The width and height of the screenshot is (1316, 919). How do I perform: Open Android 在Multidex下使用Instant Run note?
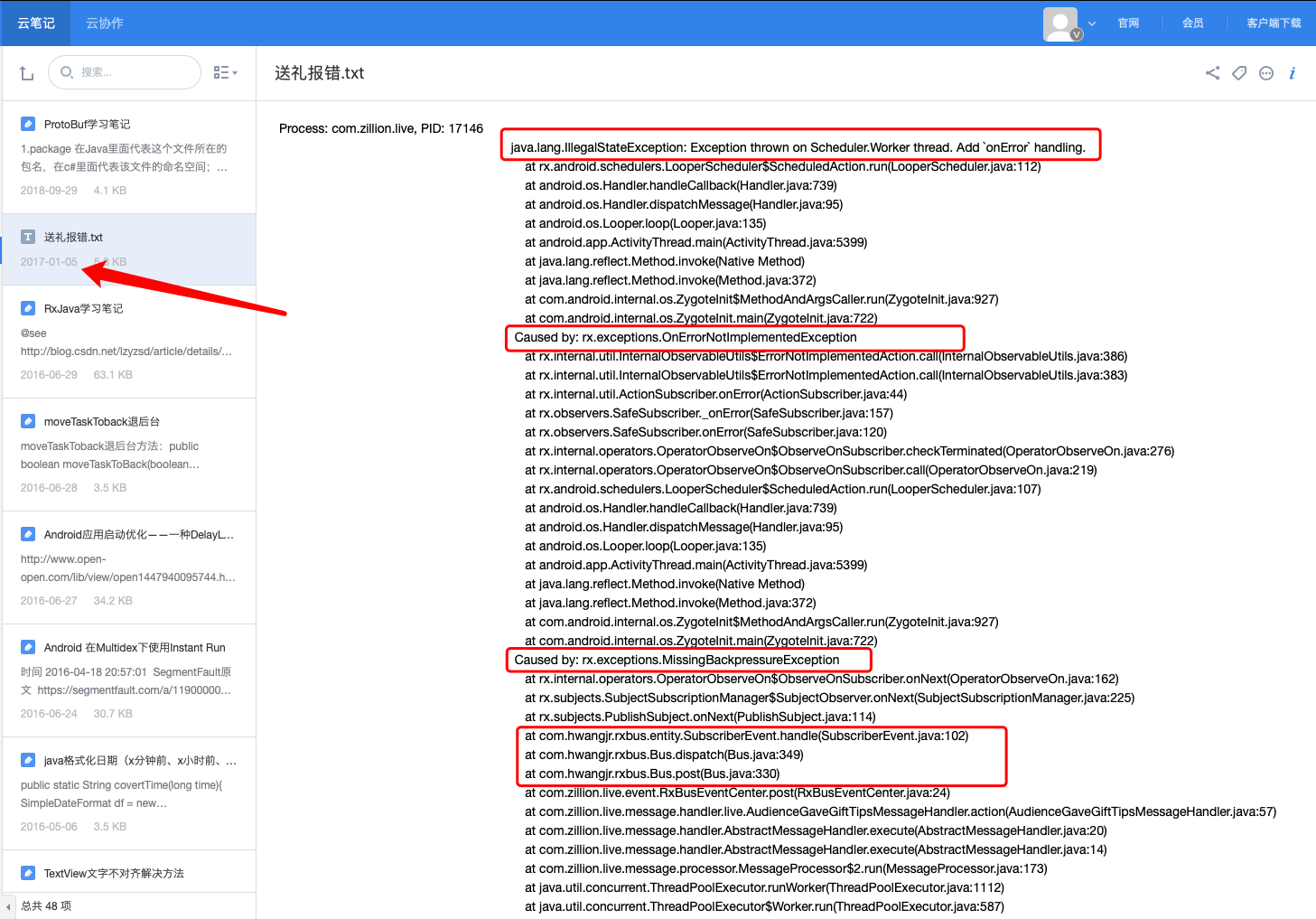pos(129,680)
